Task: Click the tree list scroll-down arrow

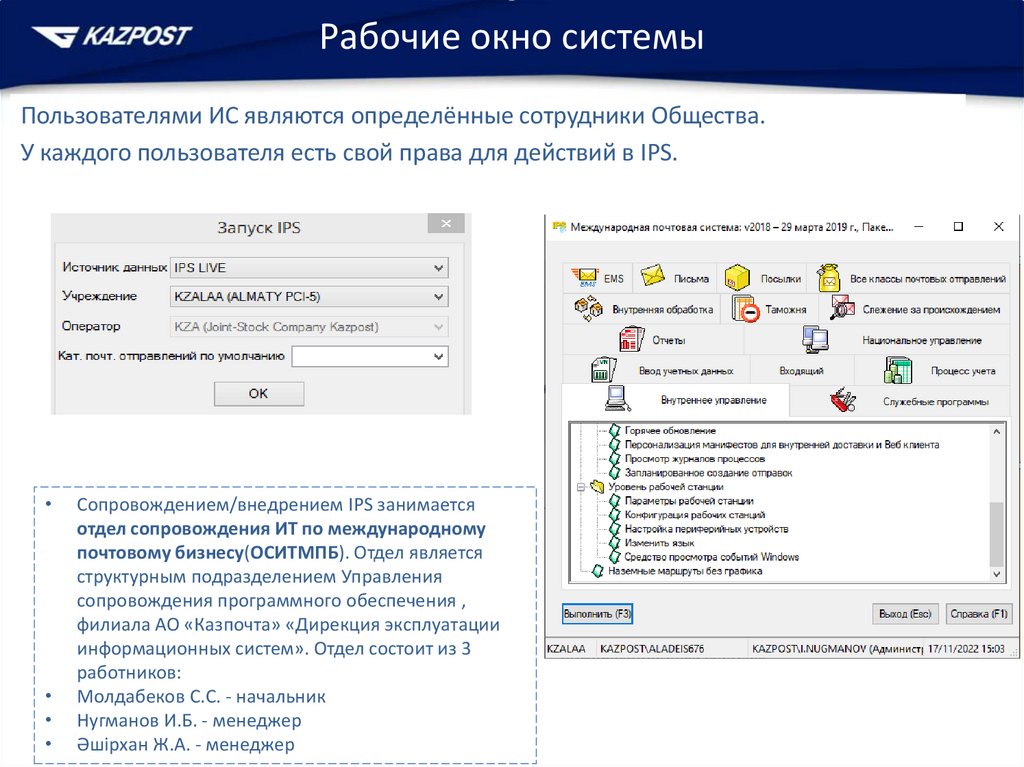Action: [x=997, y=574]
